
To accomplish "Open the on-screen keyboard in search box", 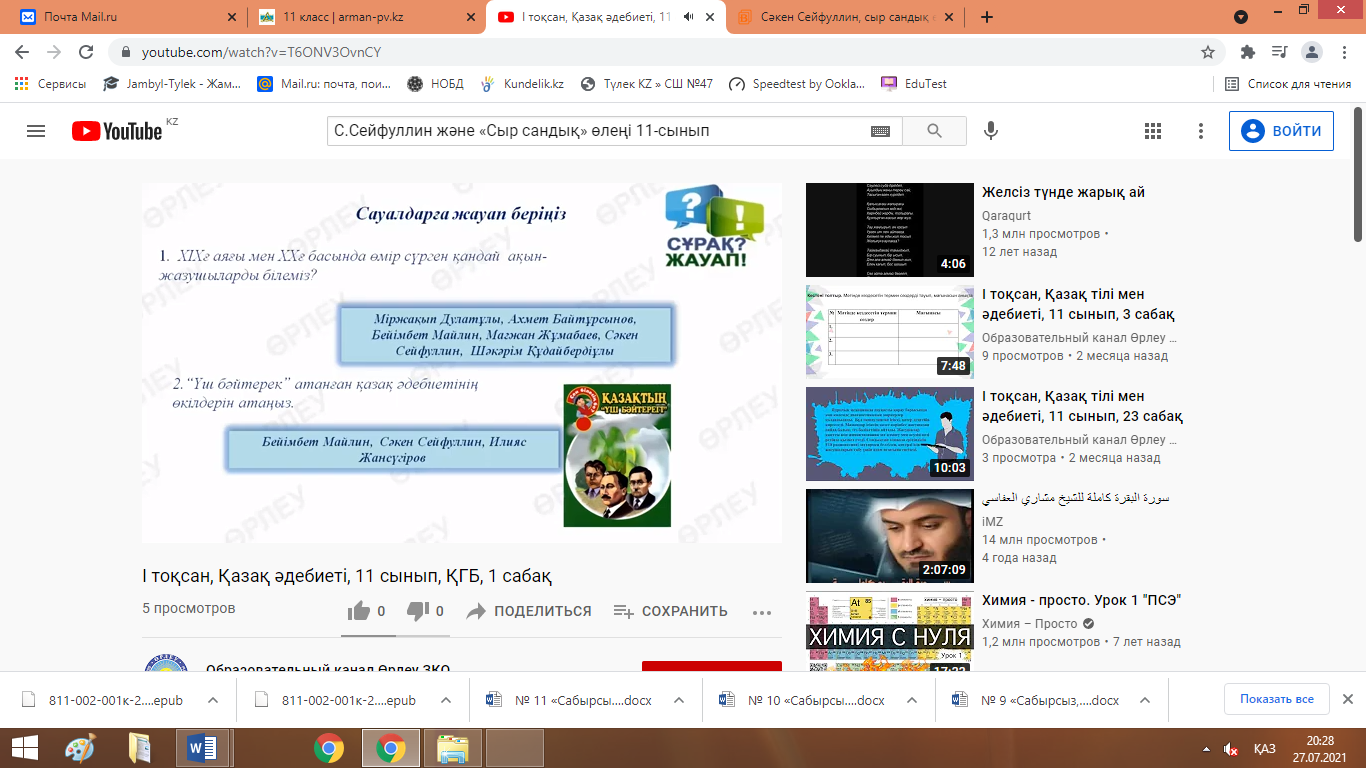I will [x=880, y=131].
